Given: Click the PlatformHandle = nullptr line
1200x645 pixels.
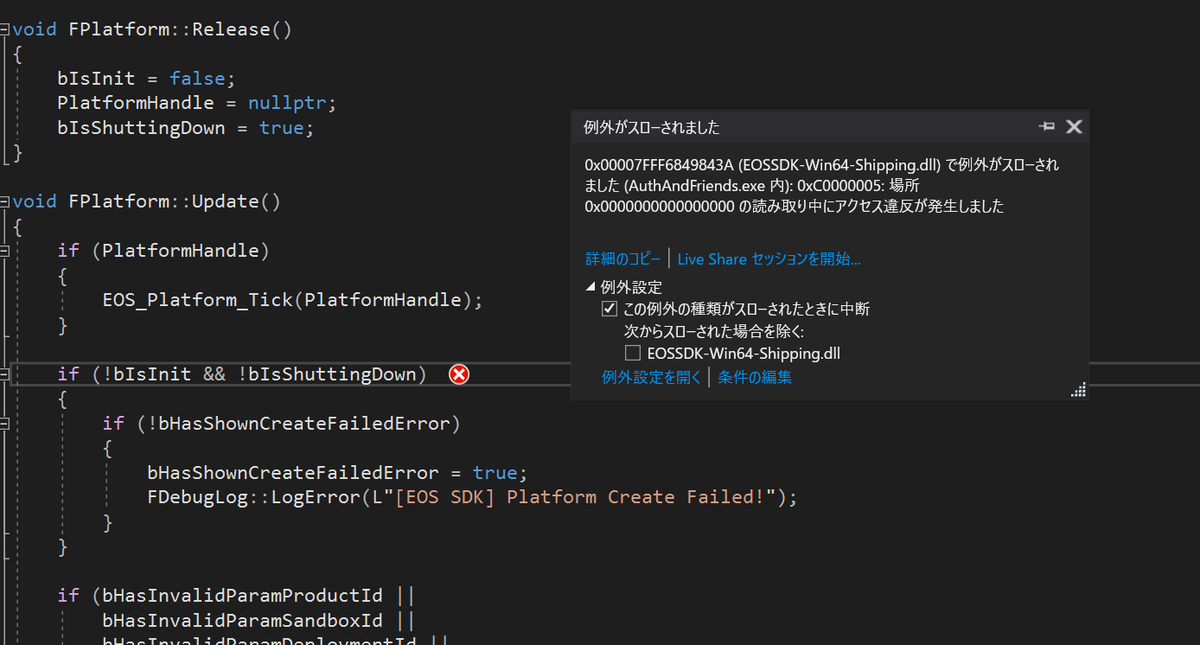Looking at the screenshot, I should coord(197,103).
